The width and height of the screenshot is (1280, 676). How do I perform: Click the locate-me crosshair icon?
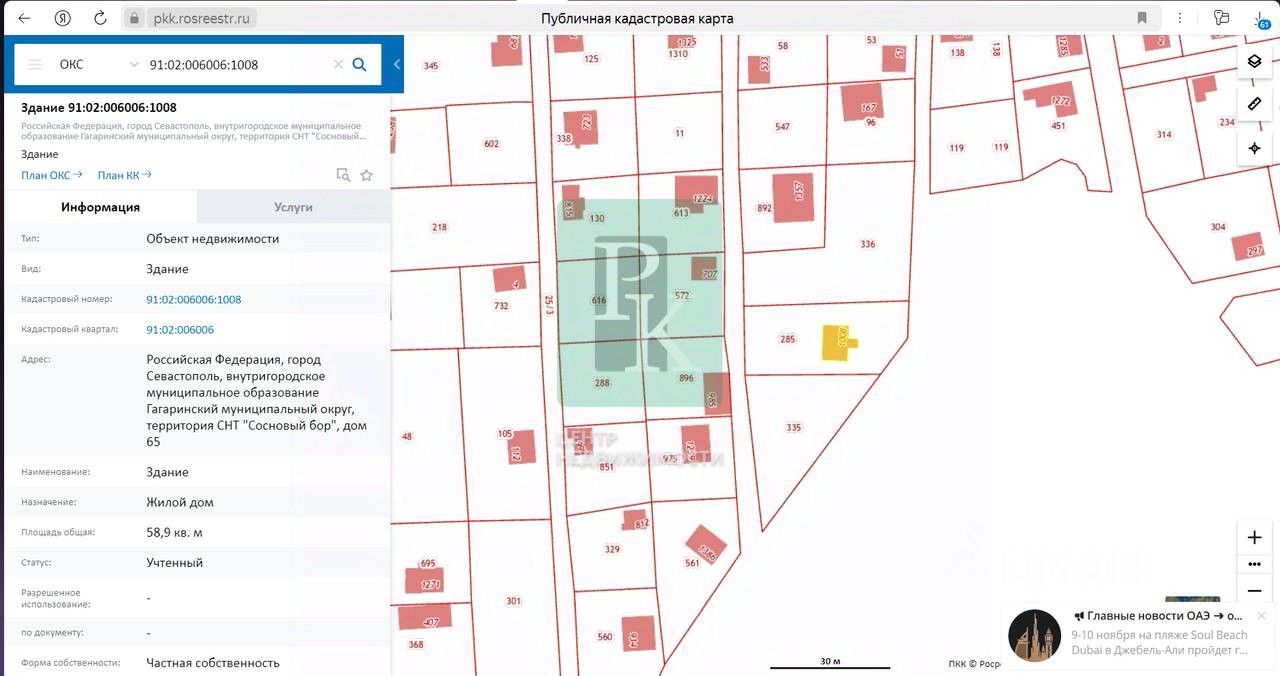[1254, 148]
